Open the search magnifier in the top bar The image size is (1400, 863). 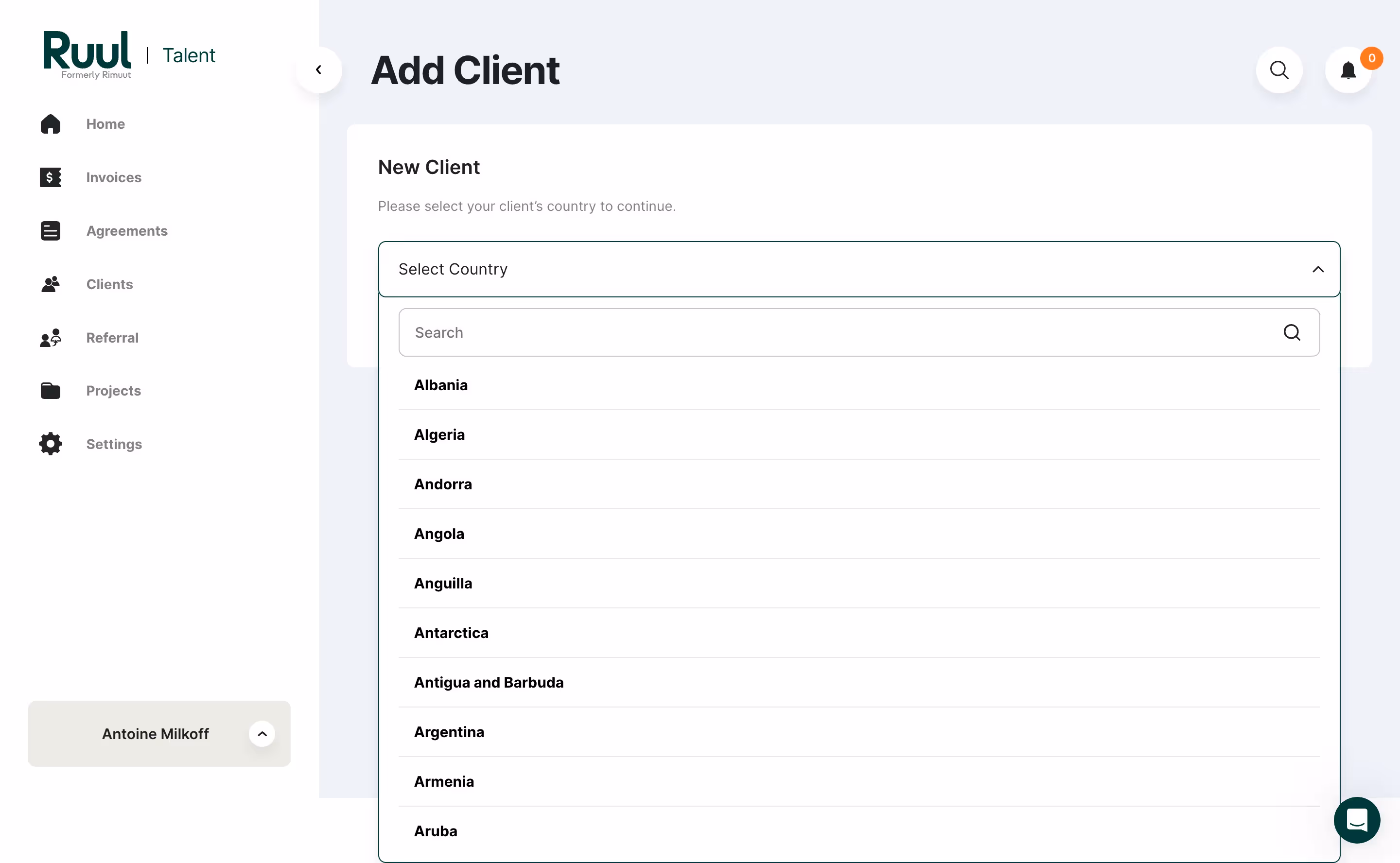click(x=1279, y=69)
